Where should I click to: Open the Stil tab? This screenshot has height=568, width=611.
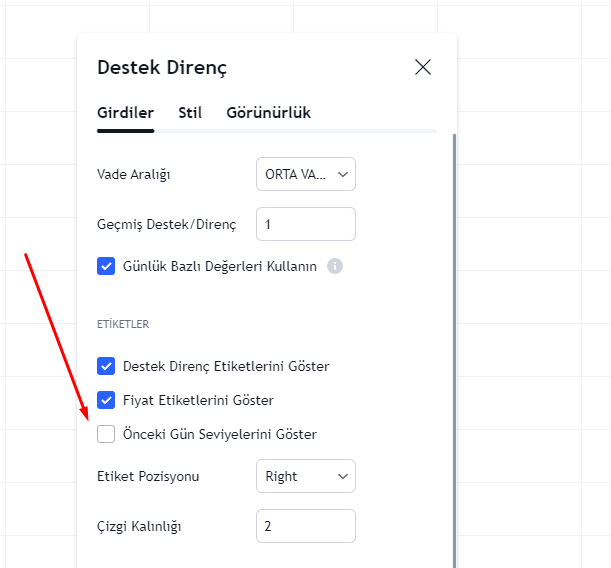click(190, 113)
